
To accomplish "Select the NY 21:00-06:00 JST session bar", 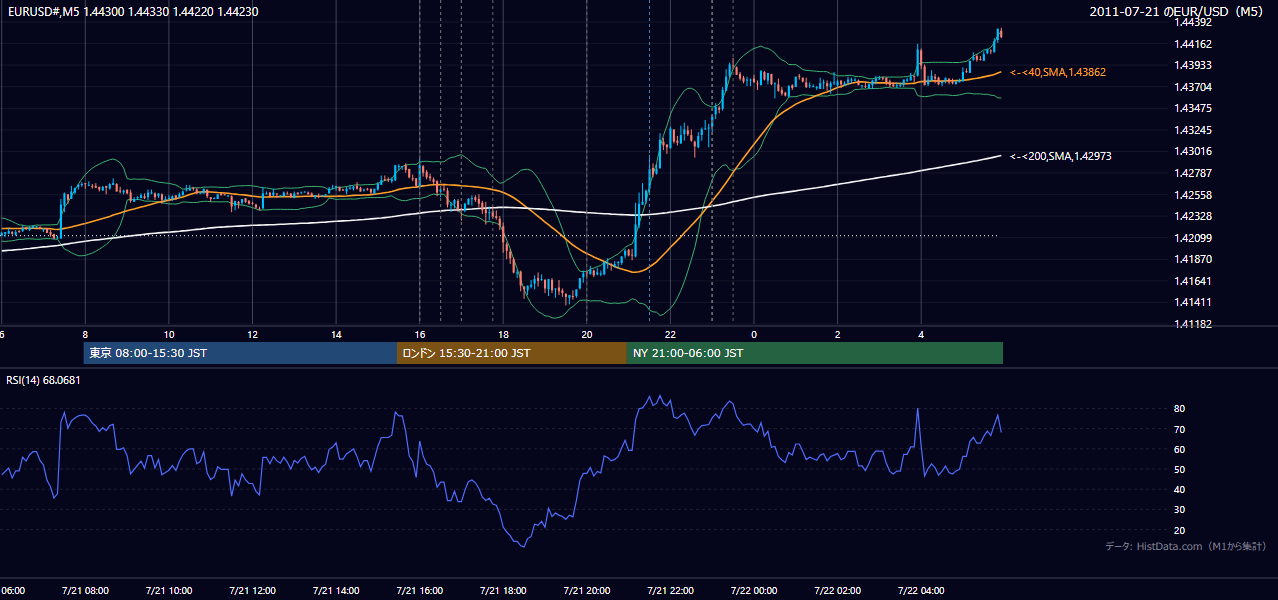I will point(815,353).
